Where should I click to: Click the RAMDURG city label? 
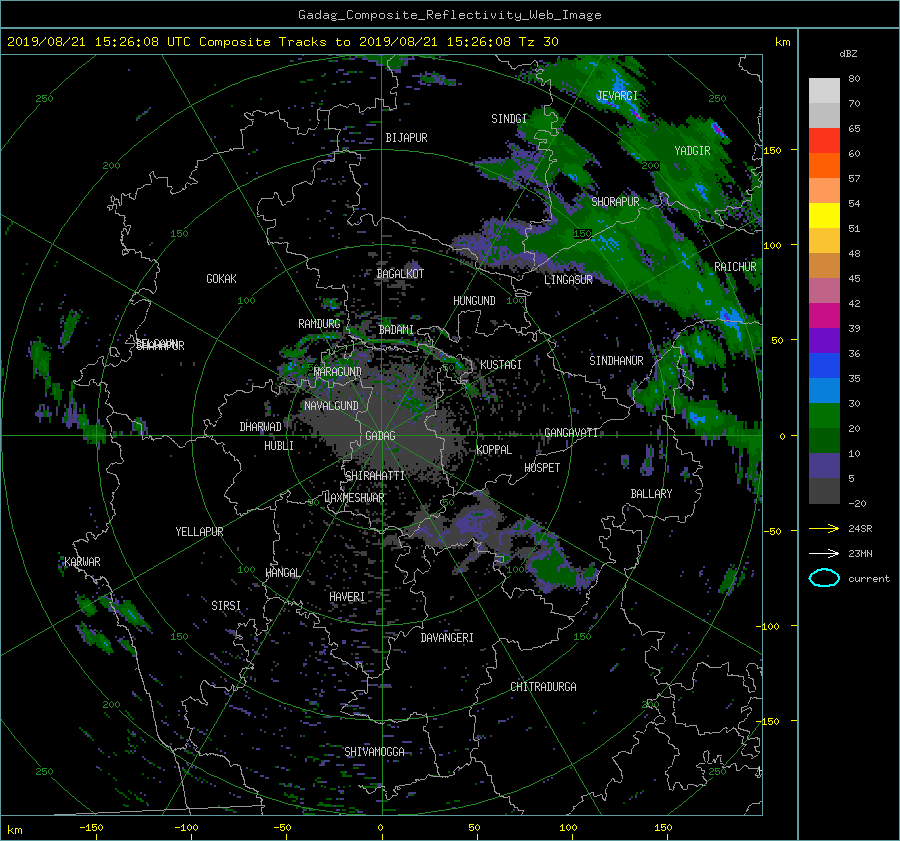point(319,324)
